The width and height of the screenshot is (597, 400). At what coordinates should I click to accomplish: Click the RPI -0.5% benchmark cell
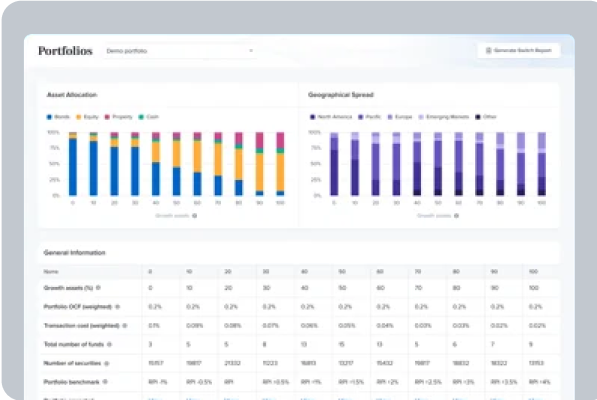coord(199,382)
